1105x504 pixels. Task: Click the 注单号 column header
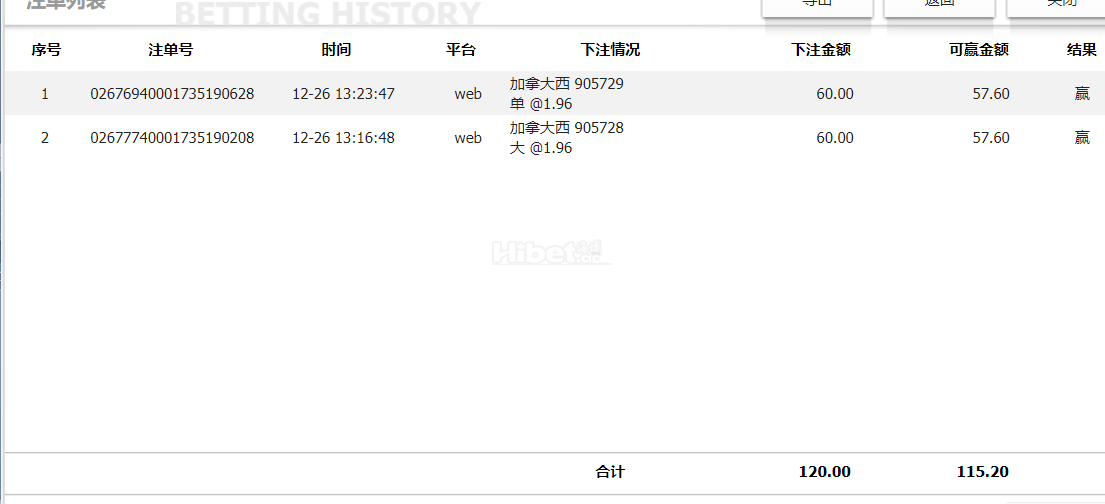pyautogui.click(x=171, y=50)
